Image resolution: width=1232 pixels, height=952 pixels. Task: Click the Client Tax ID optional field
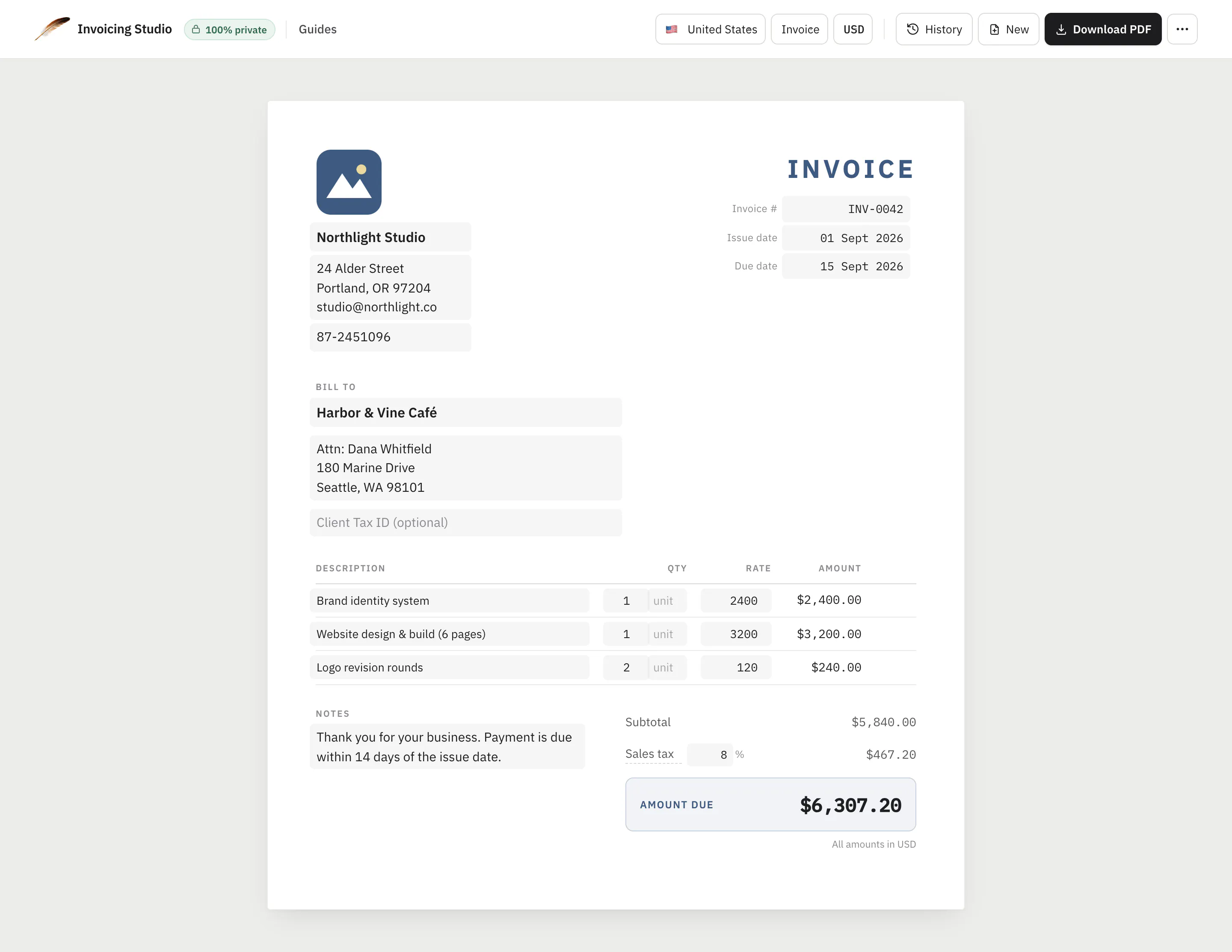pos(465,523)
